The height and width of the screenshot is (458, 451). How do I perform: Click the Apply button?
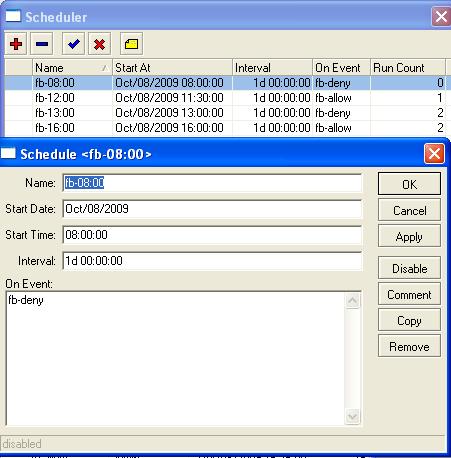pos(409,236)
